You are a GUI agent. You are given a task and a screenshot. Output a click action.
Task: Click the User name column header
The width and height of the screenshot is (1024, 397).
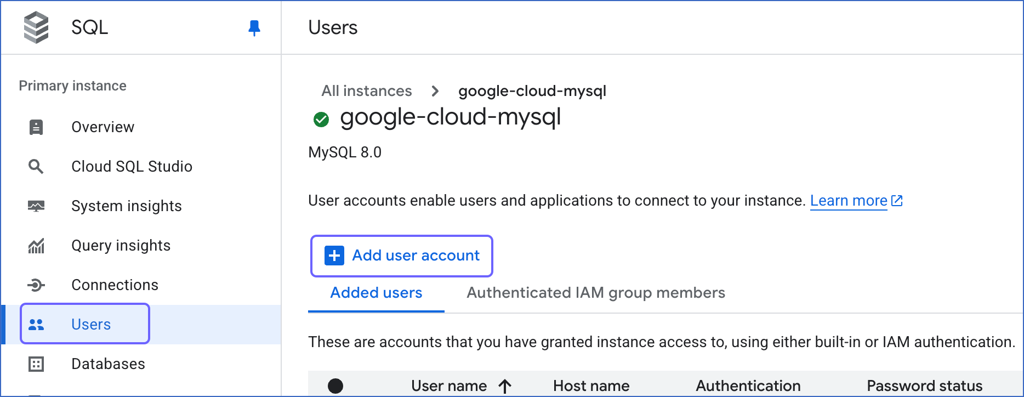point(449,387)
